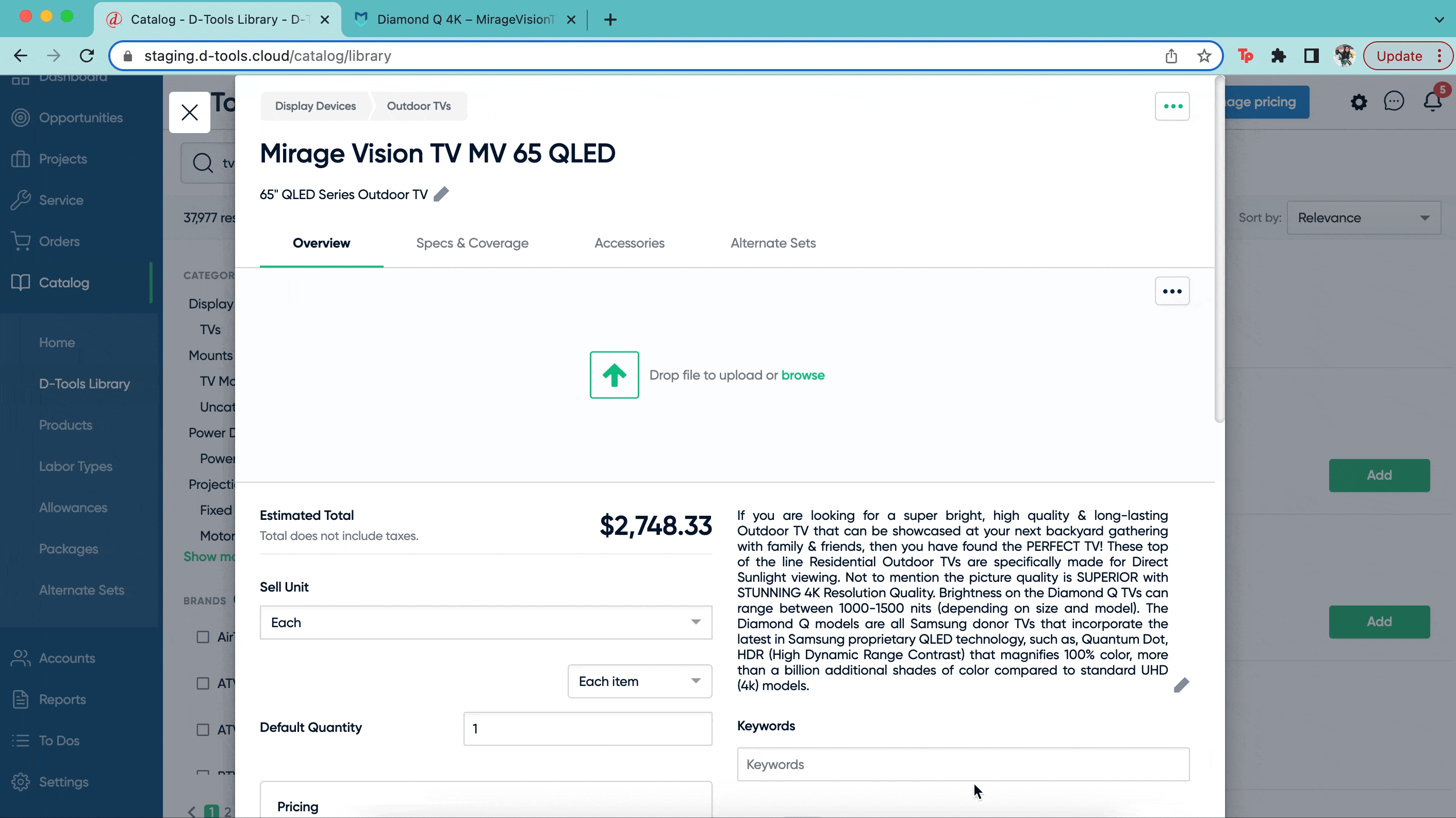The height and width of the screenshot is (818, 1456).
Task: Open Labor Types in sidebar submenu
Action: click(76, 466)
